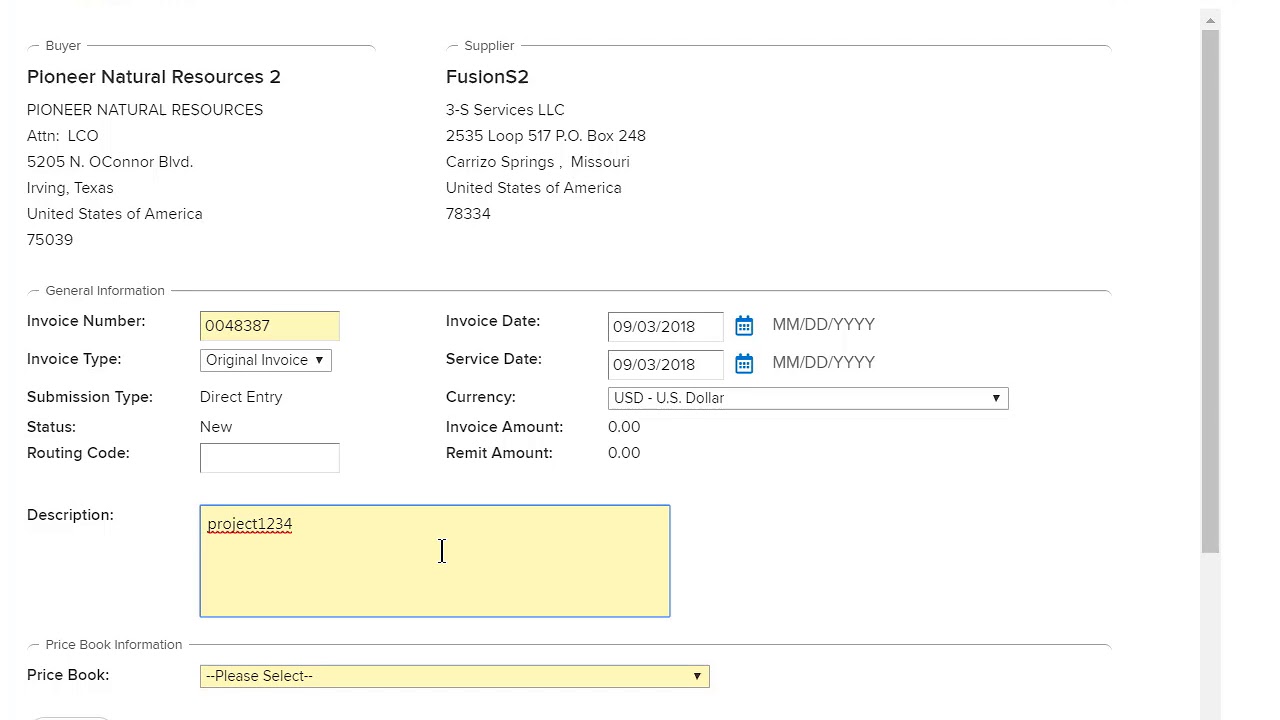Click the General Information section heading
Viewport: 1280px width, 720px height.
[x=105, y=290]
